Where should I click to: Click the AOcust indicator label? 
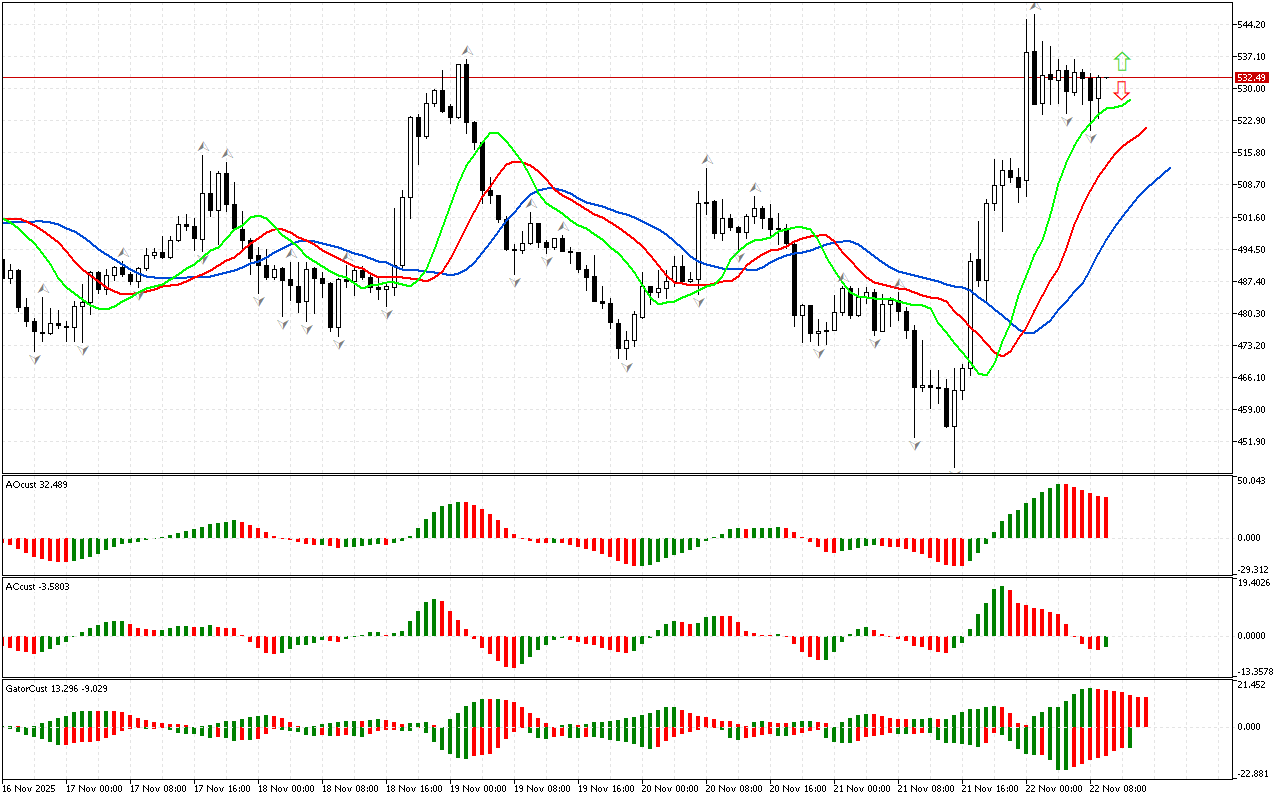(34, 485)
